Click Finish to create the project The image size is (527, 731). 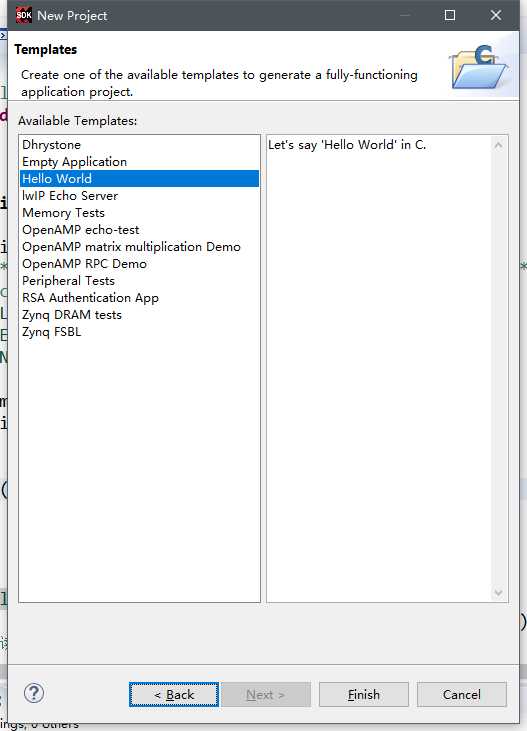(363, 695)
